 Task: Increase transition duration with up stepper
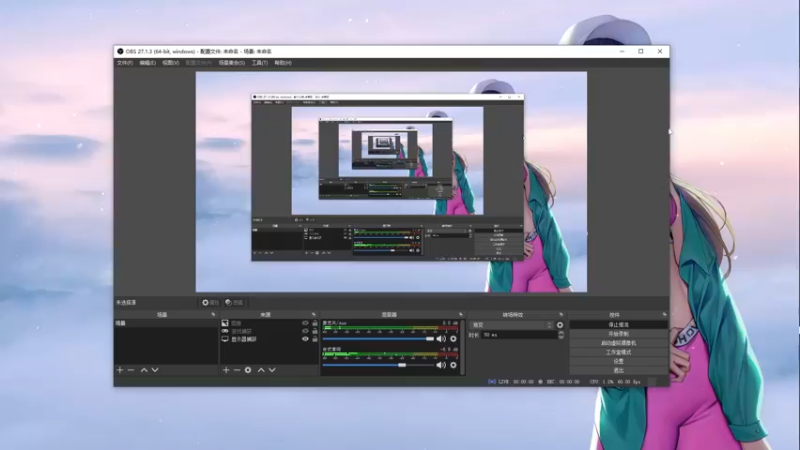coord(561,333)
